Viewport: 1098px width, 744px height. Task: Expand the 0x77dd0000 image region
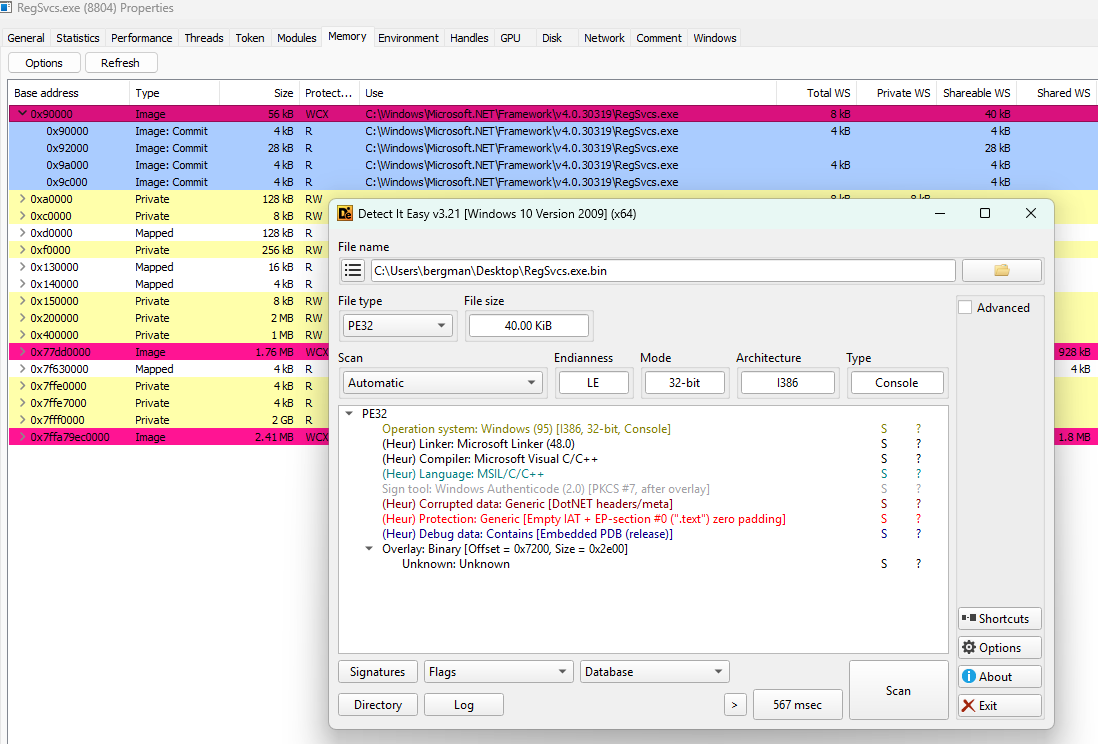22,352
